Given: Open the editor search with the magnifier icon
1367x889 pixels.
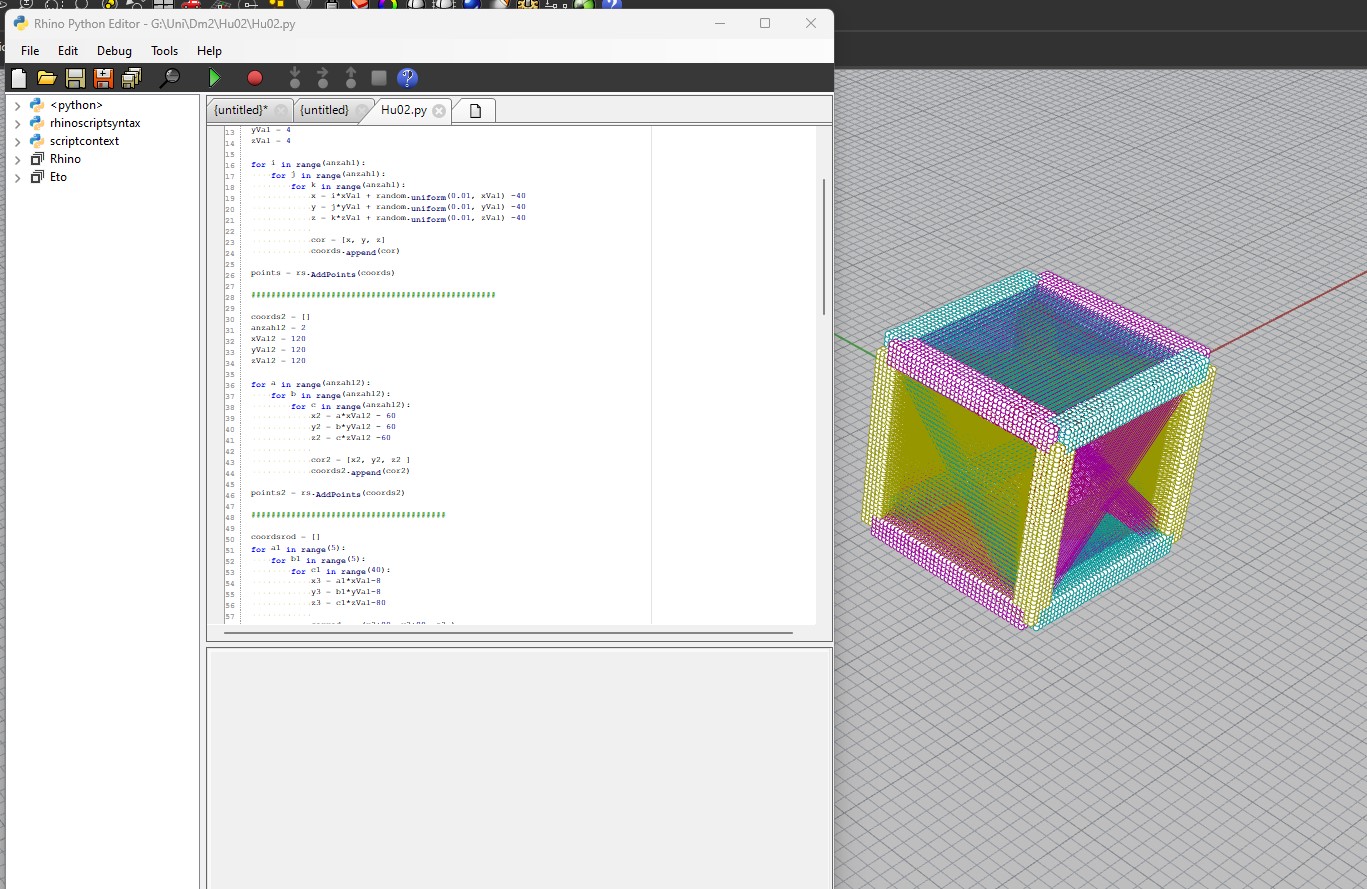Looking at the screenshot, I should pos(171,77).
